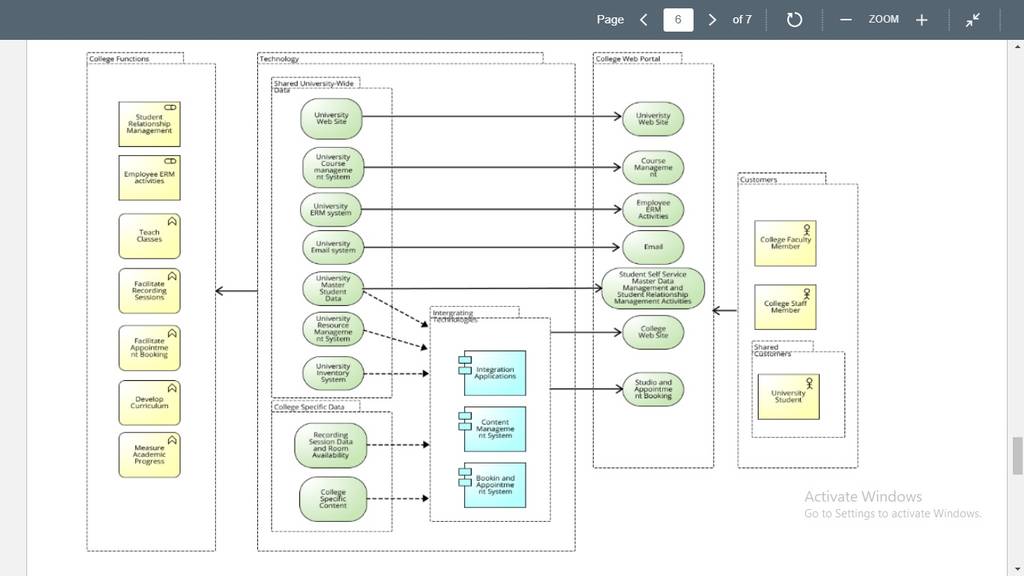
Task: Click the University Email system node
Action: coord(333,247)
